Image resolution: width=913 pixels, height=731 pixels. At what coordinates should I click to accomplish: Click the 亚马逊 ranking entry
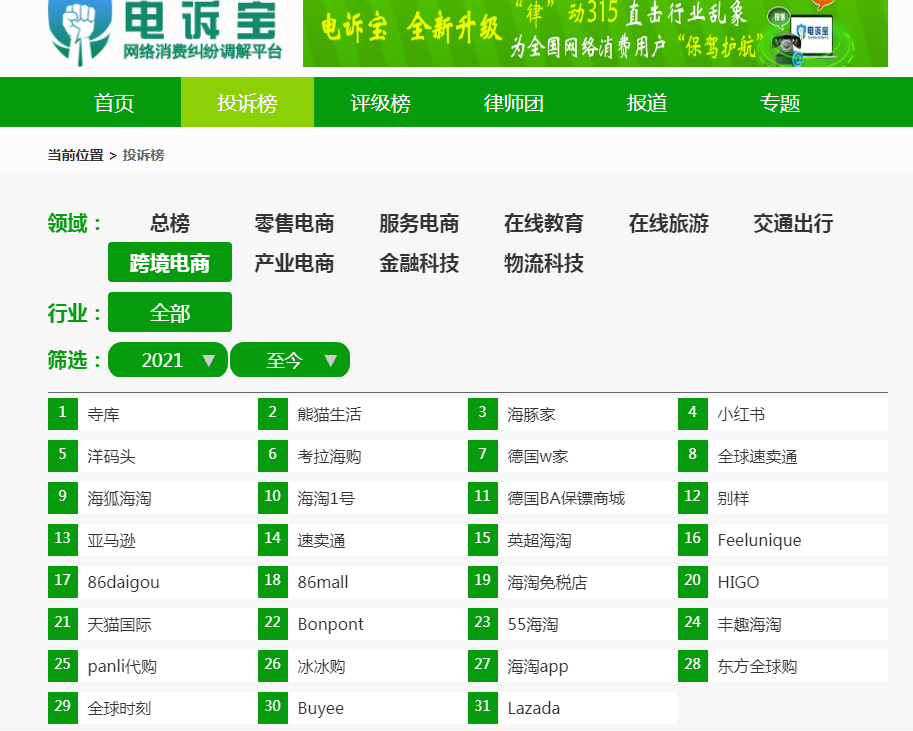112,540
